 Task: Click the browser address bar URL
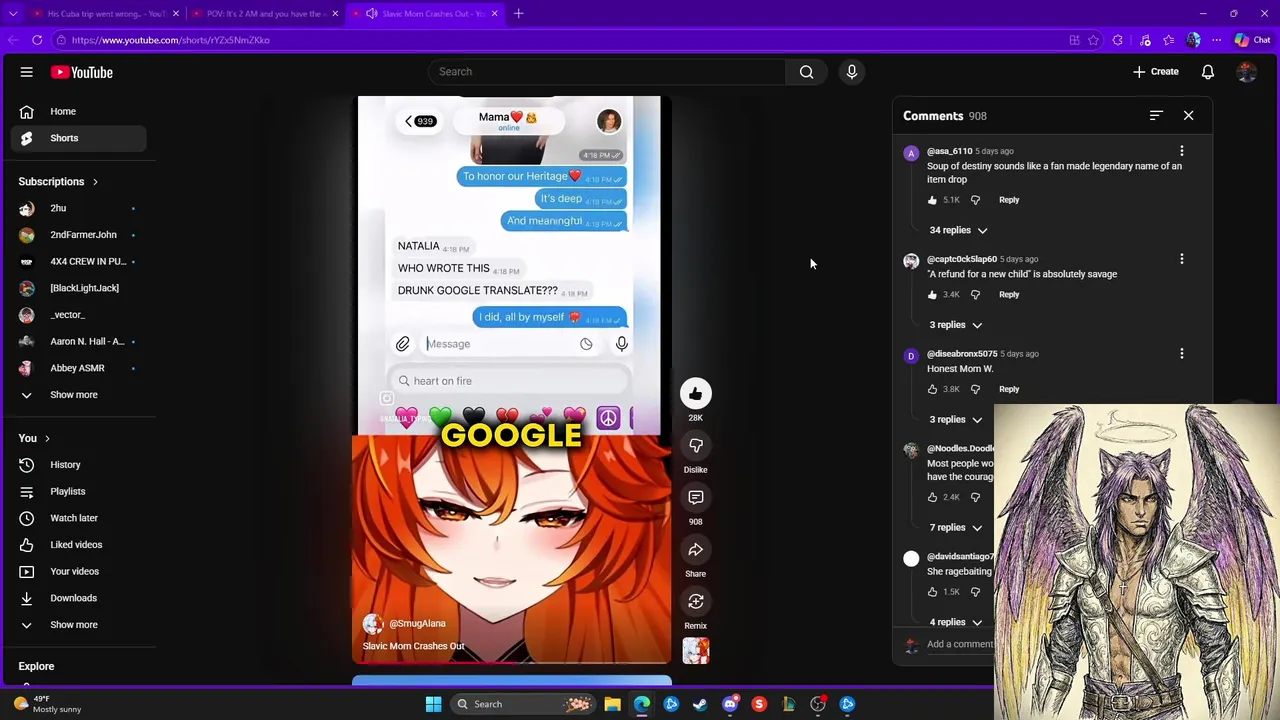170,40
